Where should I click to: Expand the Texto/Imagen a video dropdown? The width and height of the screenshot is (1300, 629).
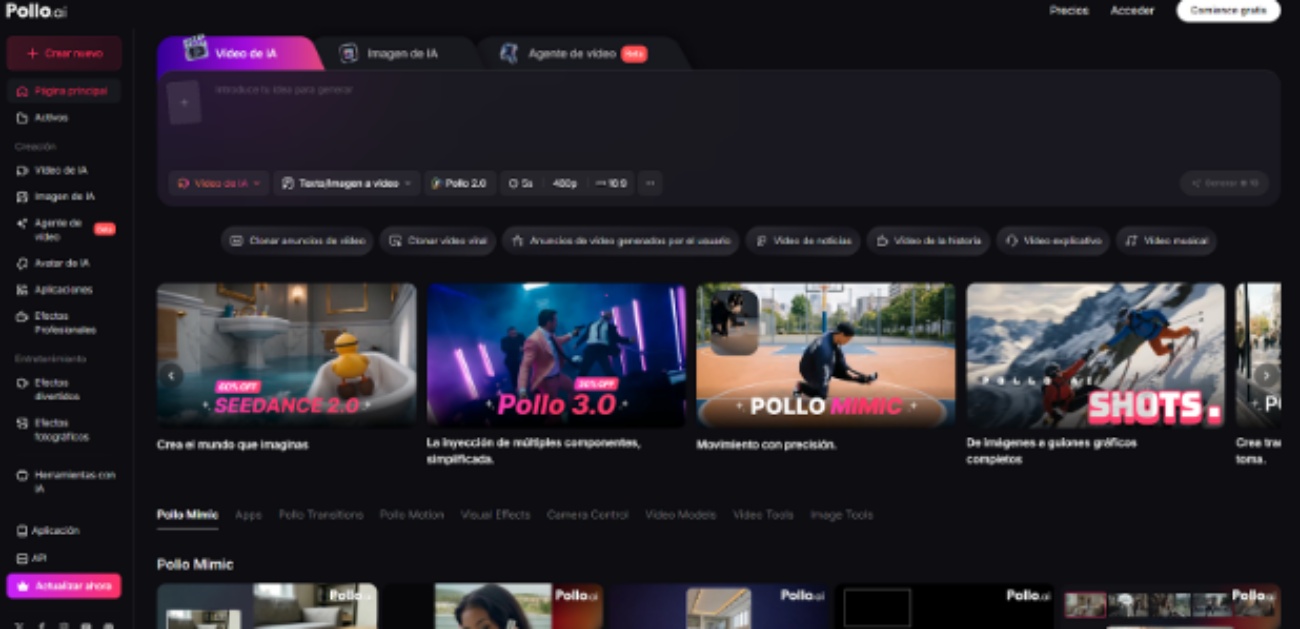click(347, 184)
